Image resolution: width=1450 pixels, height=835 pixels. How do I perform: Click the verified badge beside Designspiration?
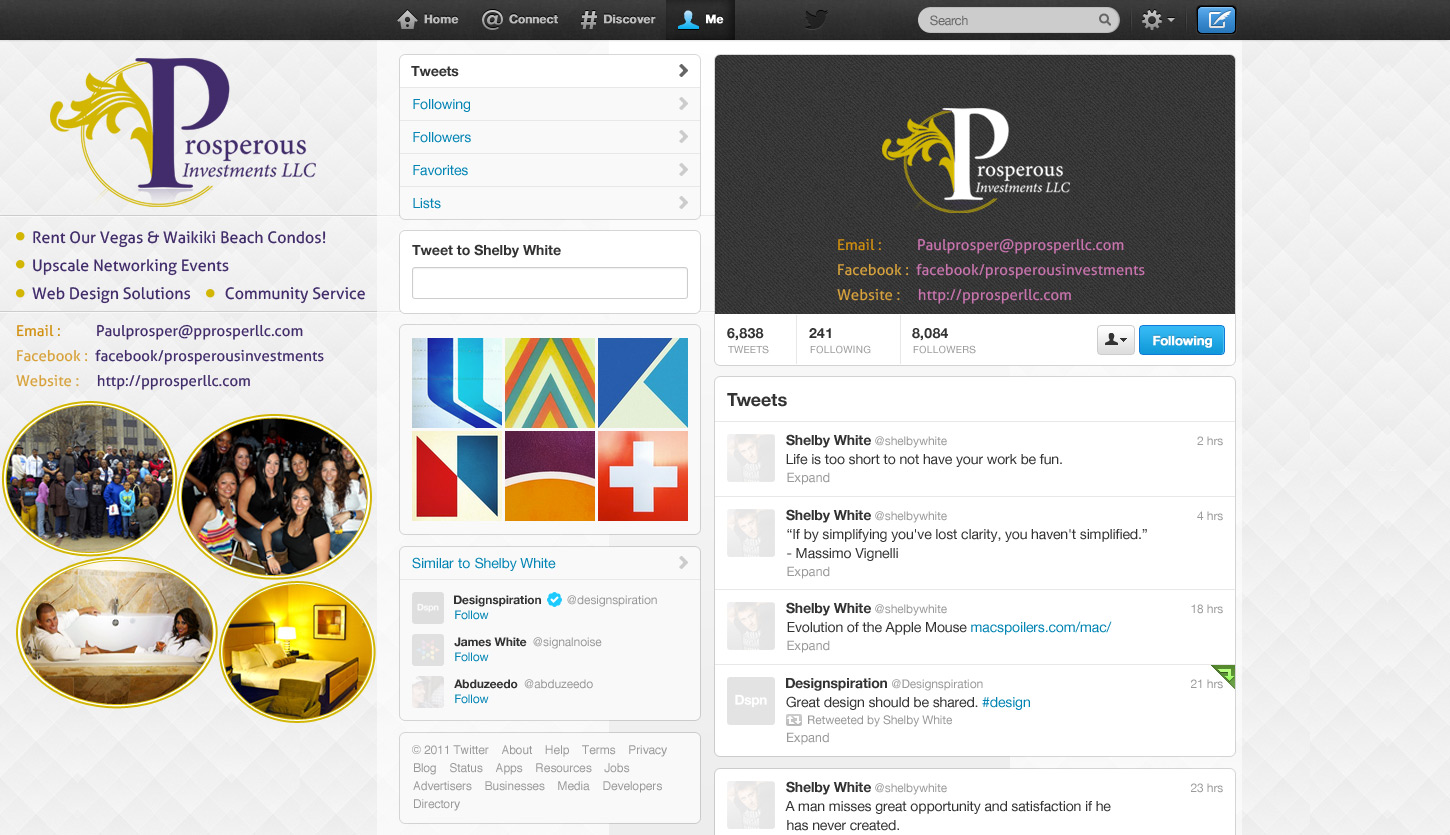pos(554,599)
